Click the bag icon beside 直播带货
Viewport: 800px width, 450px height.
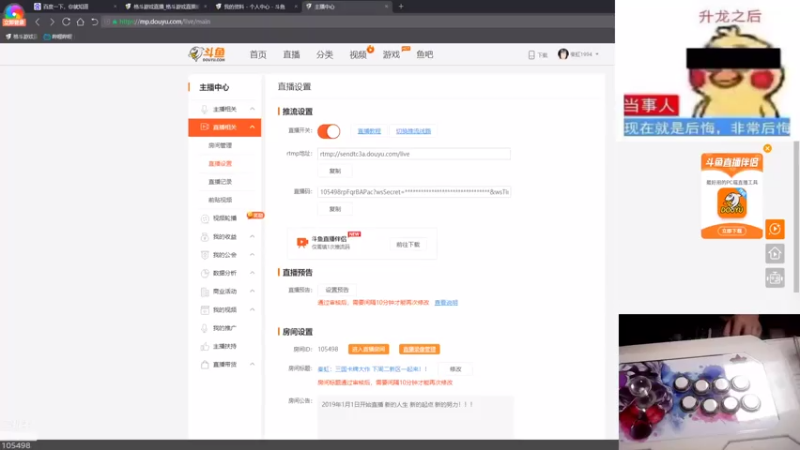point(205,365)
